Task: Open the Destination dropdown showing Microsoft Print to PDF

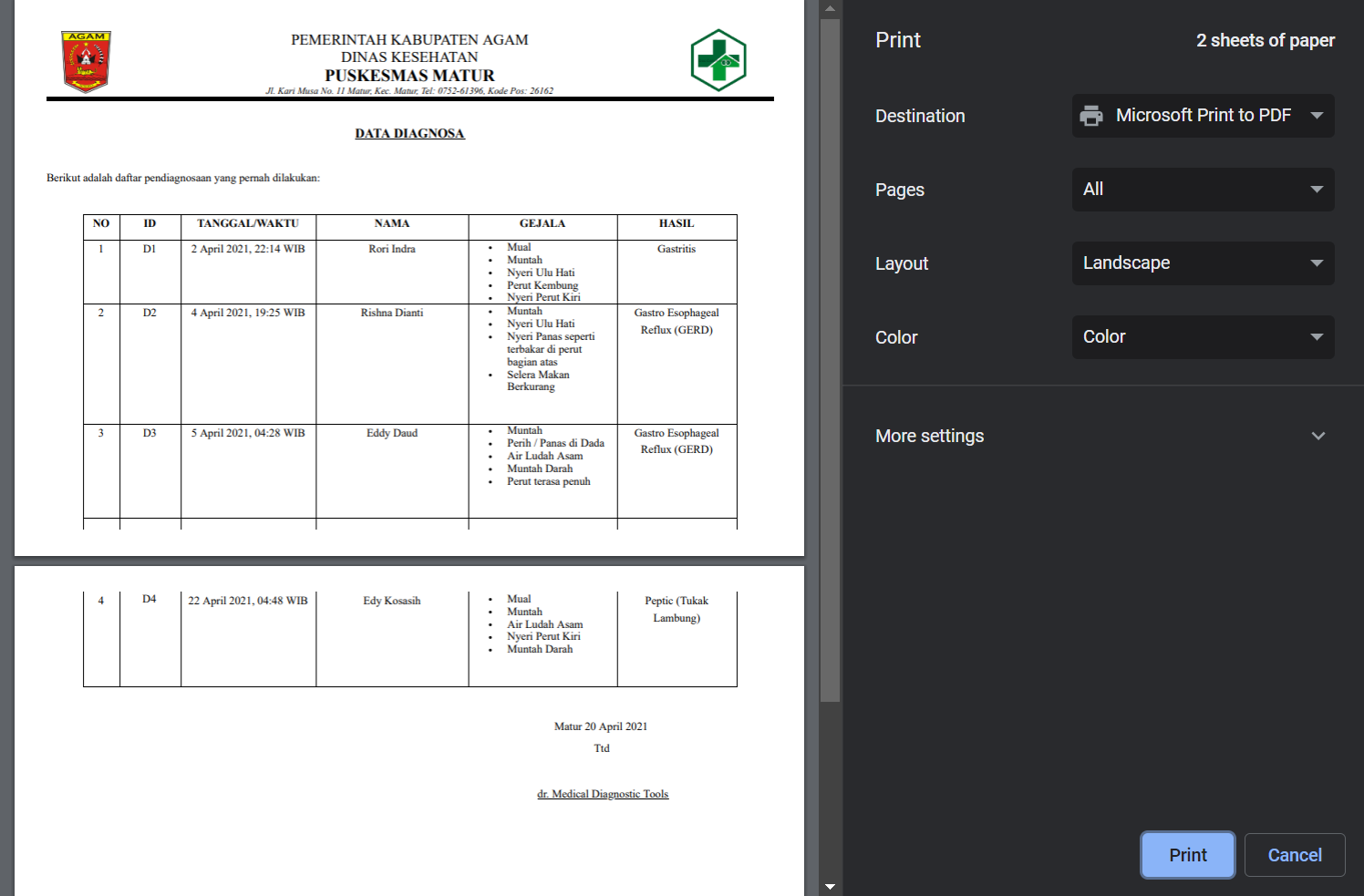Action: point(1203,116)
